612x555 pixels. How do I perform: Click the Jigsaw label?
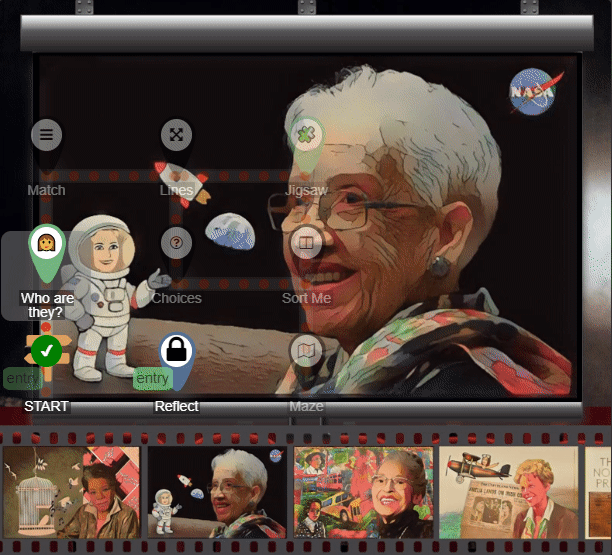[x=306, y=190]
